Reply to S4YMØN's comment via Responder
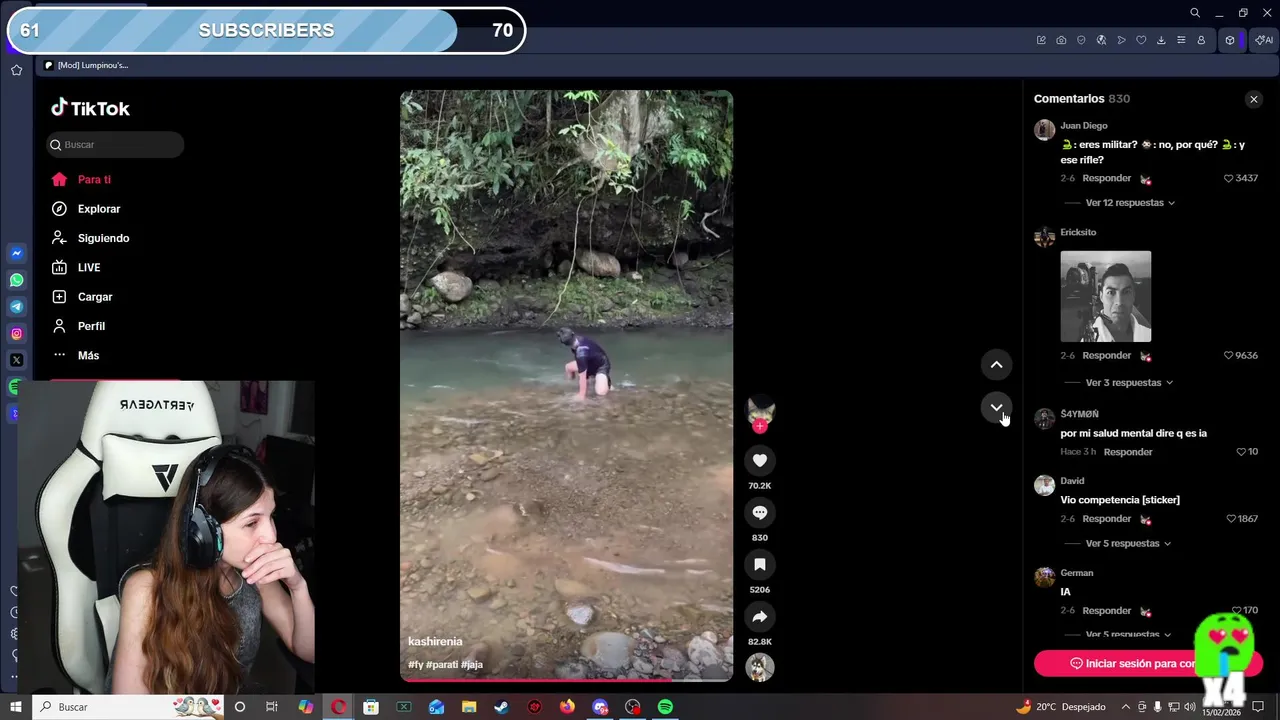 click(x=1128, y=452)
